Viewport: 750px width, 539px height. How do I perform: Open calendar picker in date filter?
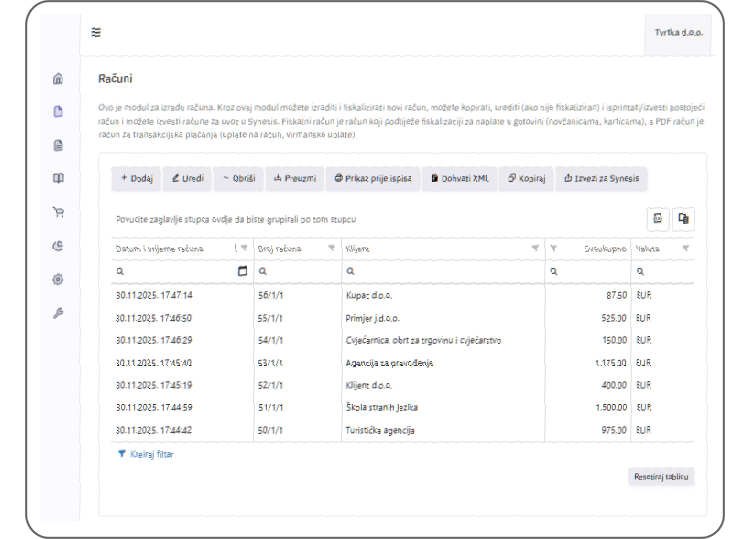click(x=242, y=271)
